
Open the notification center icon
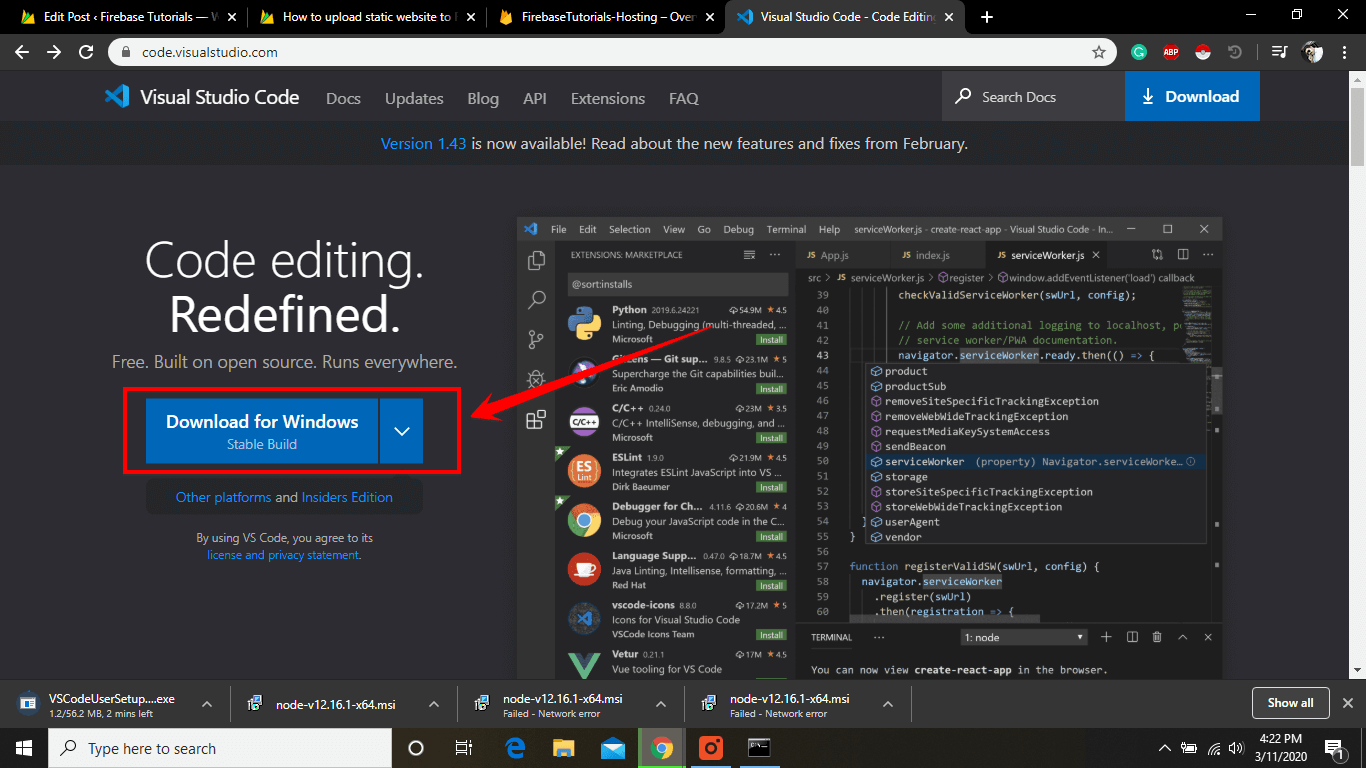click(x=1334, y=748)
